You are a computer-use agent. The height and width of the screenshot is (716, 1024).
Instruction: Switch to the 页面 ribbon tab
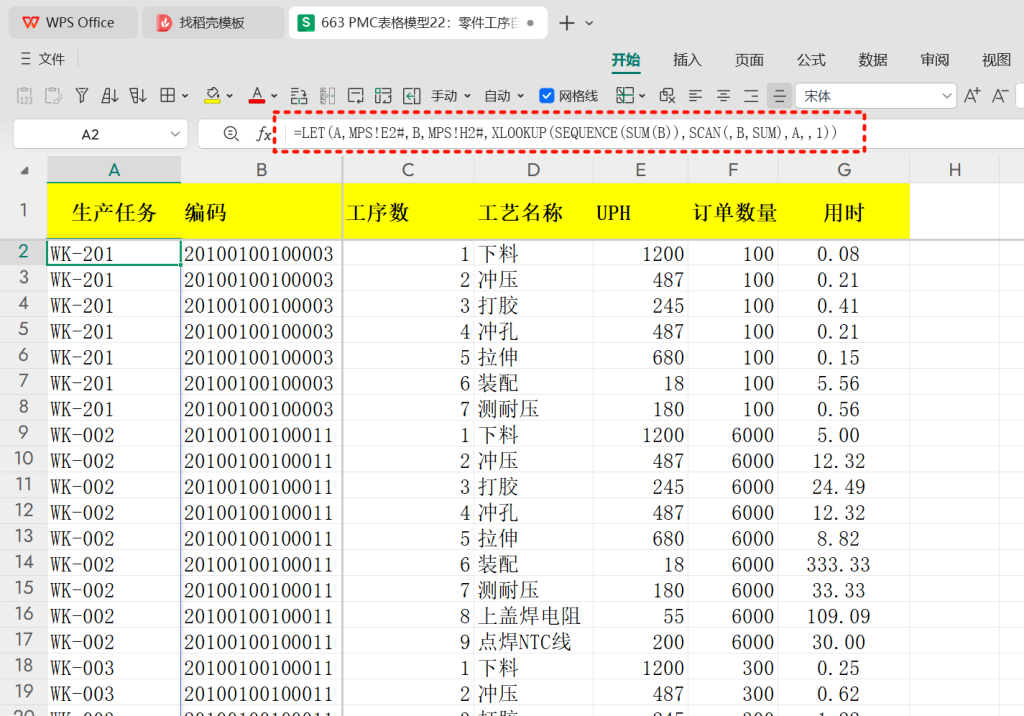(749, 60)
